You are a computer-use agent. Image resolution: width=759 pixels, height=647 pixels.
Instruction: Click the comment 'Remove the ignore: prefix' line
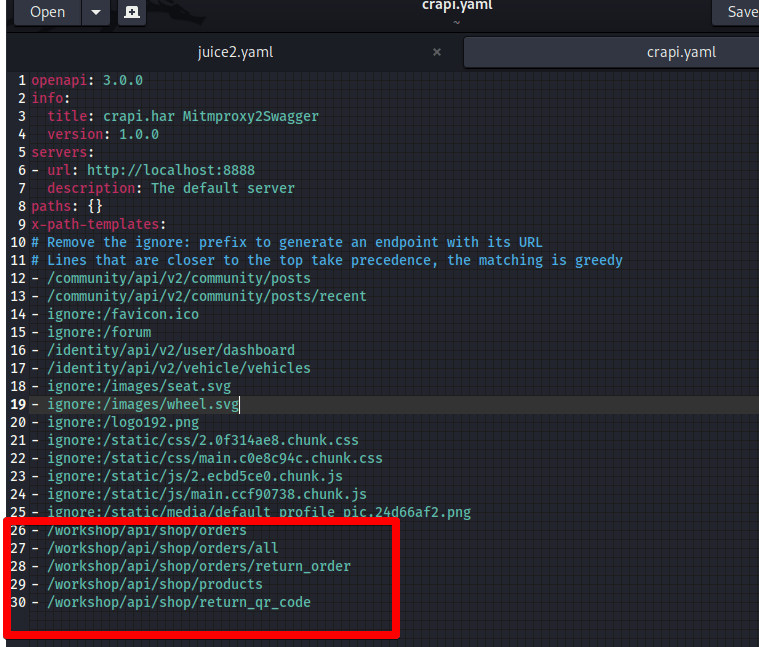click(287, 242)
